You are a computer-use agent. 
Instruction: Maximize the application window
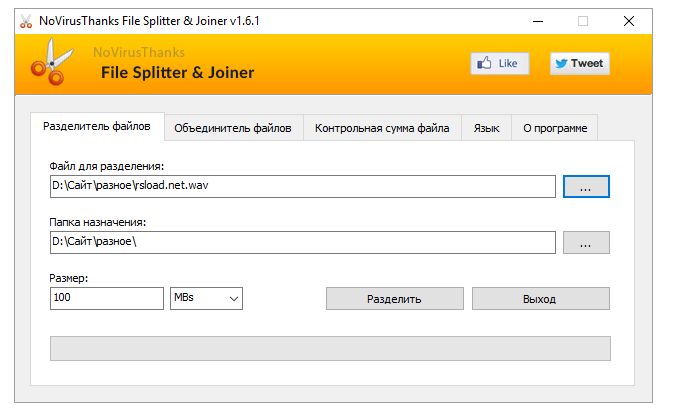point(583,21)
